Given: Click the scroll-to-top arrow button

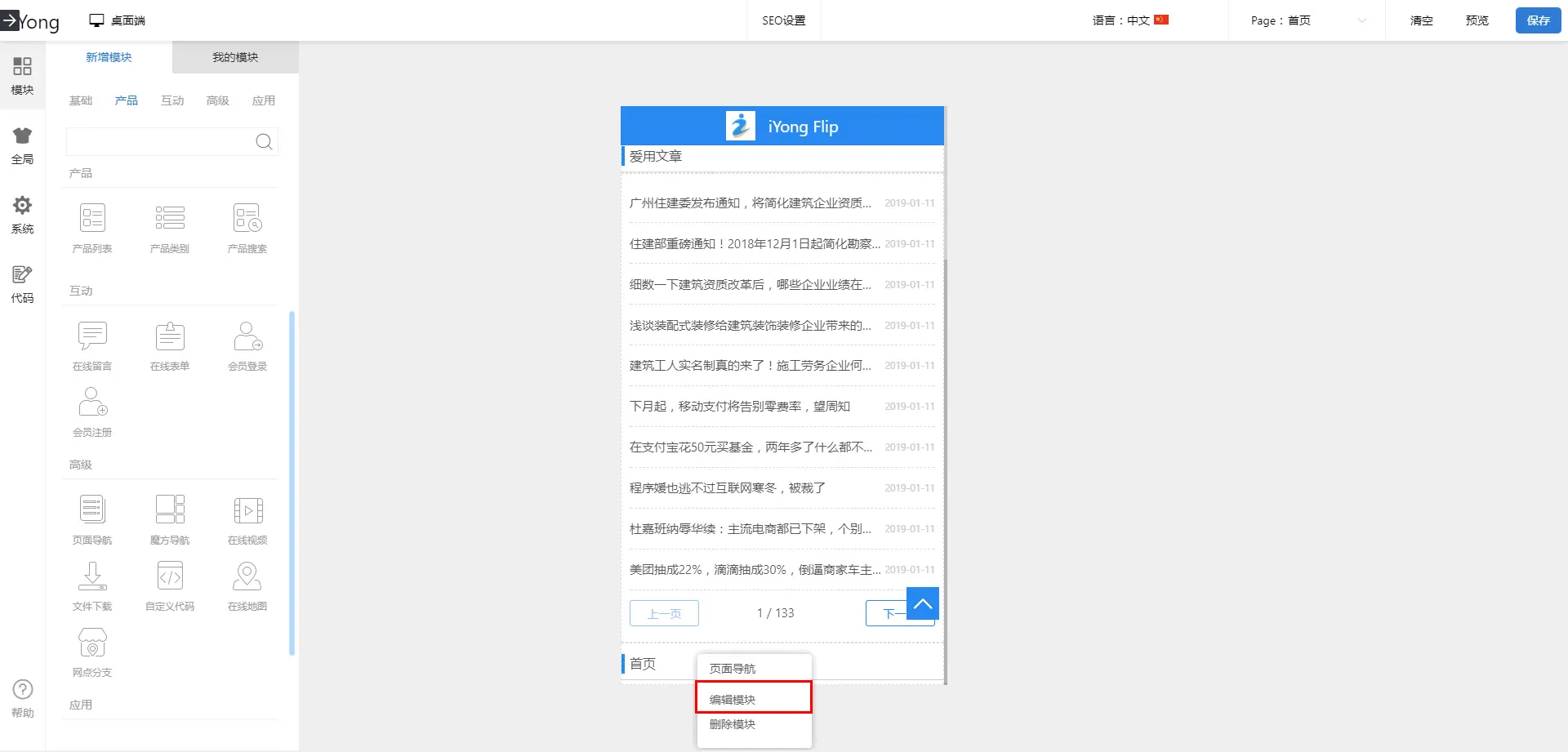Looking at the screenshot, I should [x=923, y=604].
